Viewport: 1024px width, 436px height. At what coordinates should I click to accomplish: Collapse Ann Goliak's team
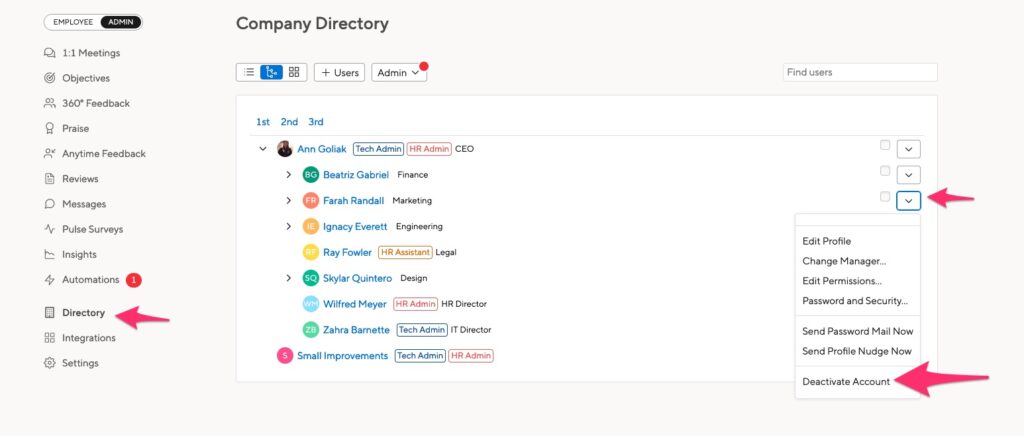[x=263, y=149]
